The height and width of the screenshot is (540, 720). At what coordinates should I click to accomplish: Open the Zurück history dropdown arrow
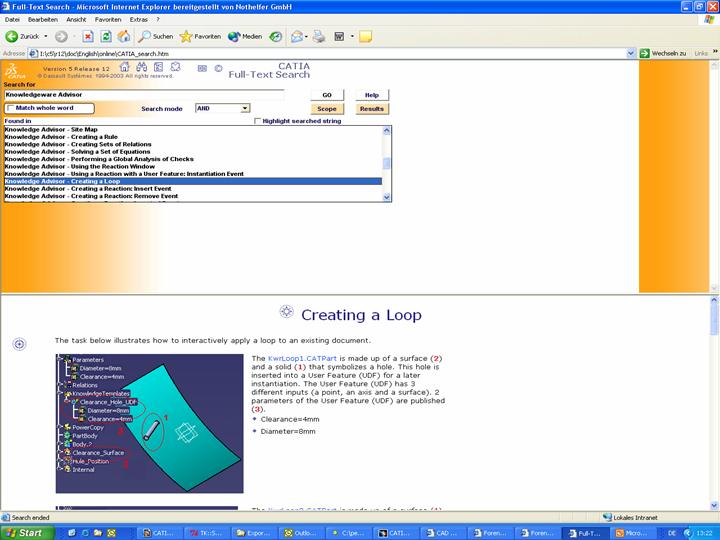pyautogui.click(x=46, y=36)
